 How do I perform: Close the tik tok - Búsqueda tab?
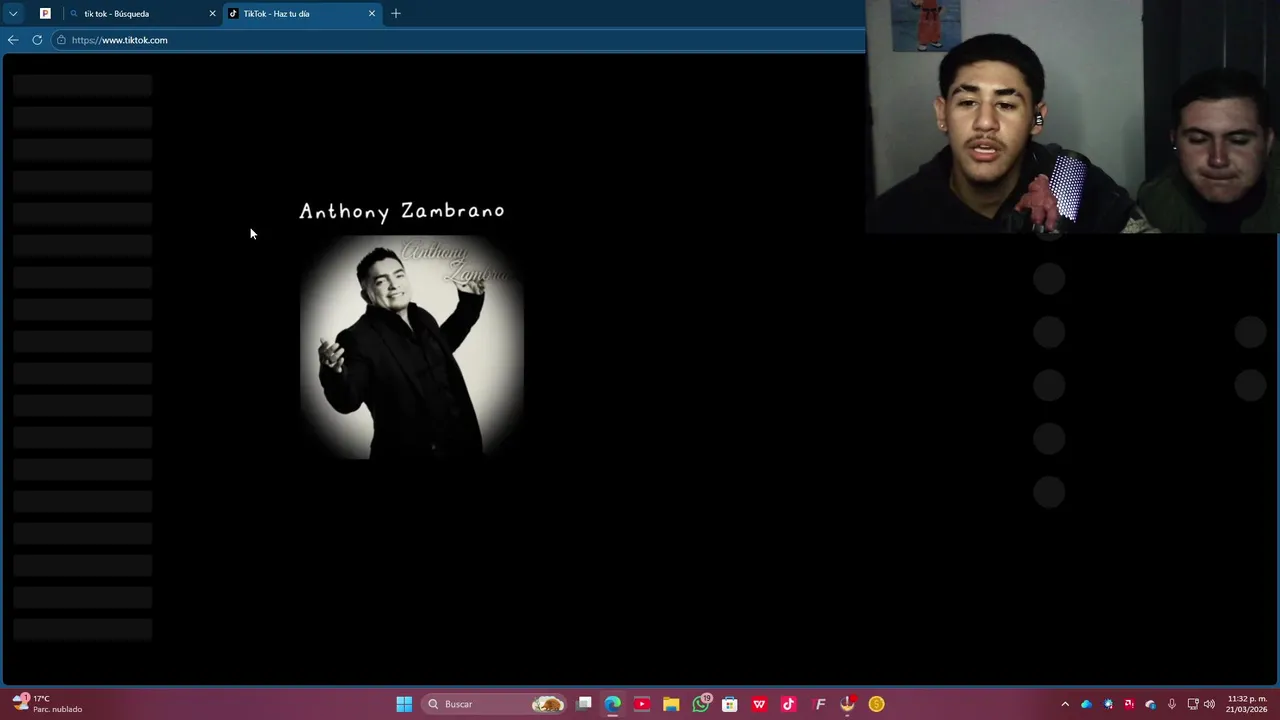[x=212, y=14]
